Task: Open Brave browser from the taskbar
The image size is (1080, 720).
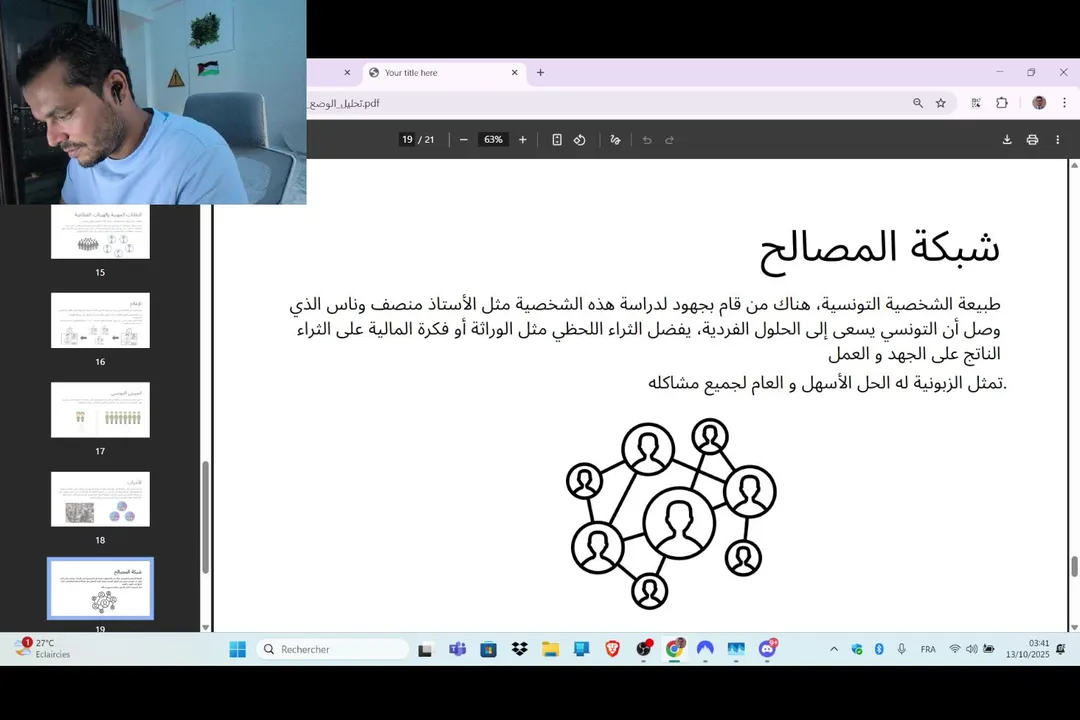Action: click(x=612, y=649)
